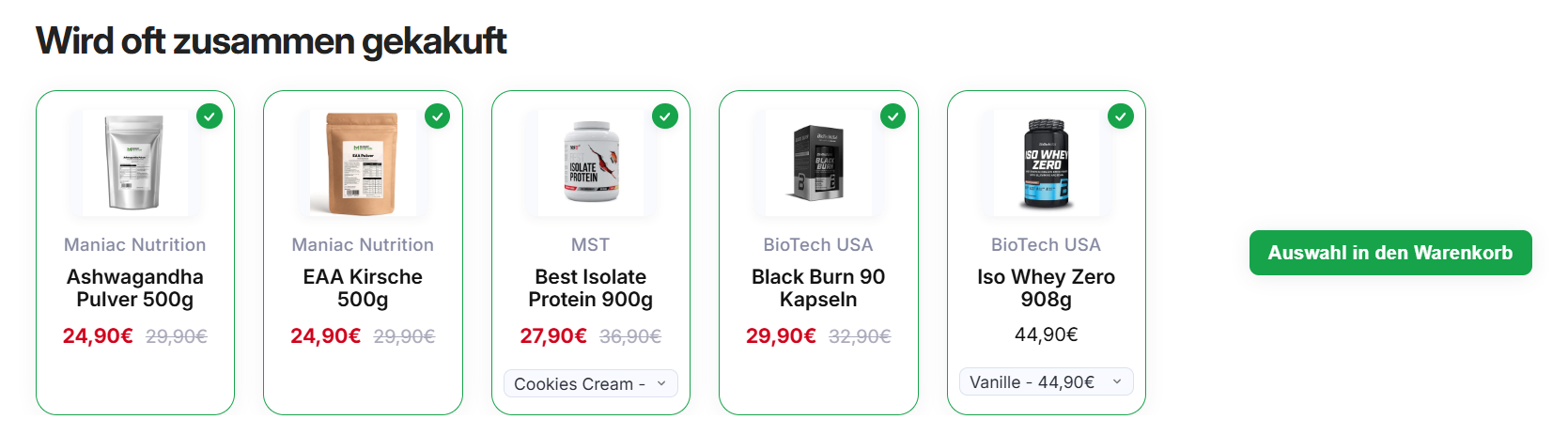
Task: Uncheck Black Burn 90 Kapseln checkmark
Action: (x=893, y=117)
